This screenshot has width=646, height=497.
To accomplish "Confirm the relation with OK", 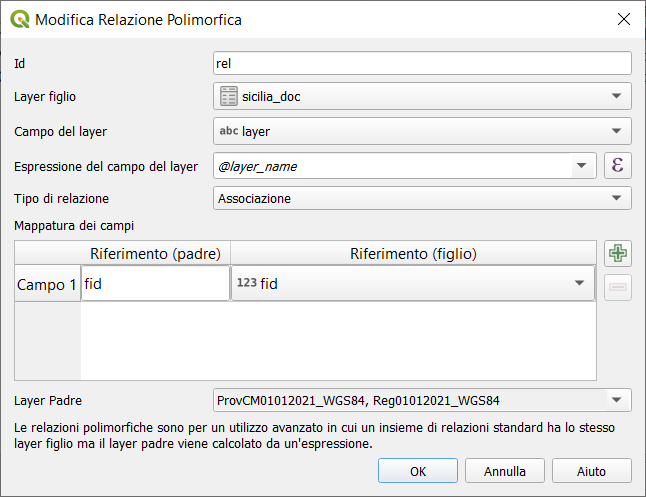I will pyautogui.click(x=418, y=470).
